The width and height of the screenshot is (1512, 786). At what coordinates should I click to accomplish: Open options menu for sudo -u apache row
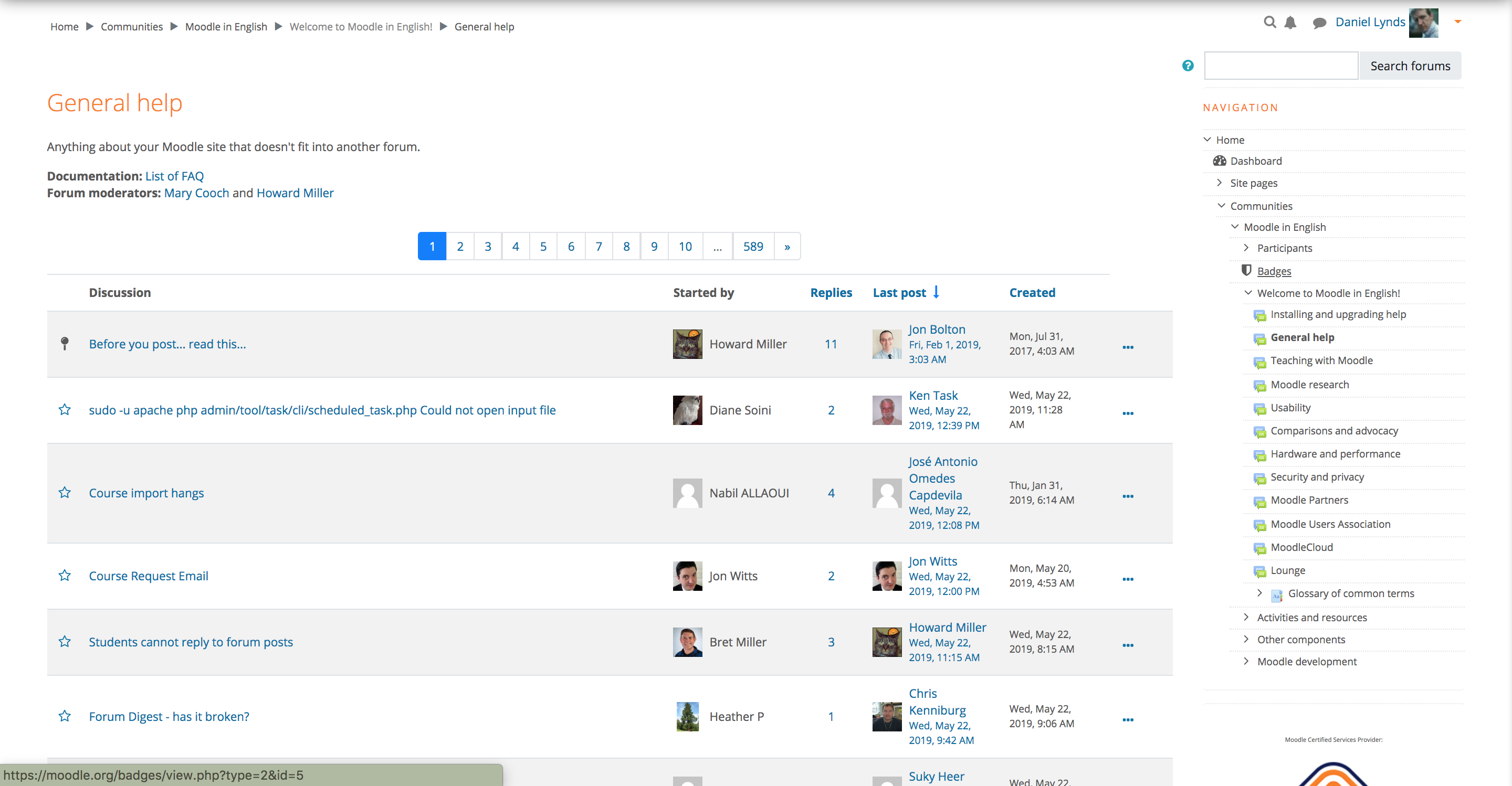[x=1128, y=413]
